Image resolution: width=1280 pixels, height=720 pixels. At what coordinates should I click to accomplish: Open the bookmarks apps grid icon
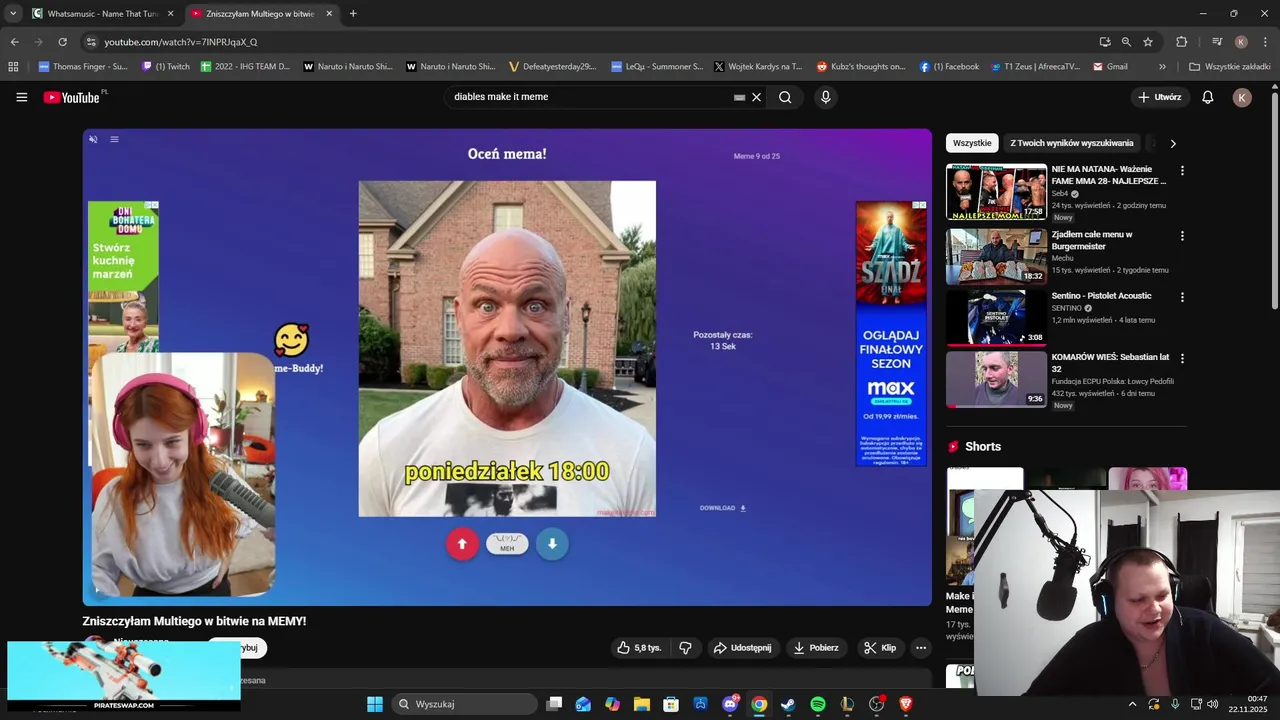(x=13, y=67)
